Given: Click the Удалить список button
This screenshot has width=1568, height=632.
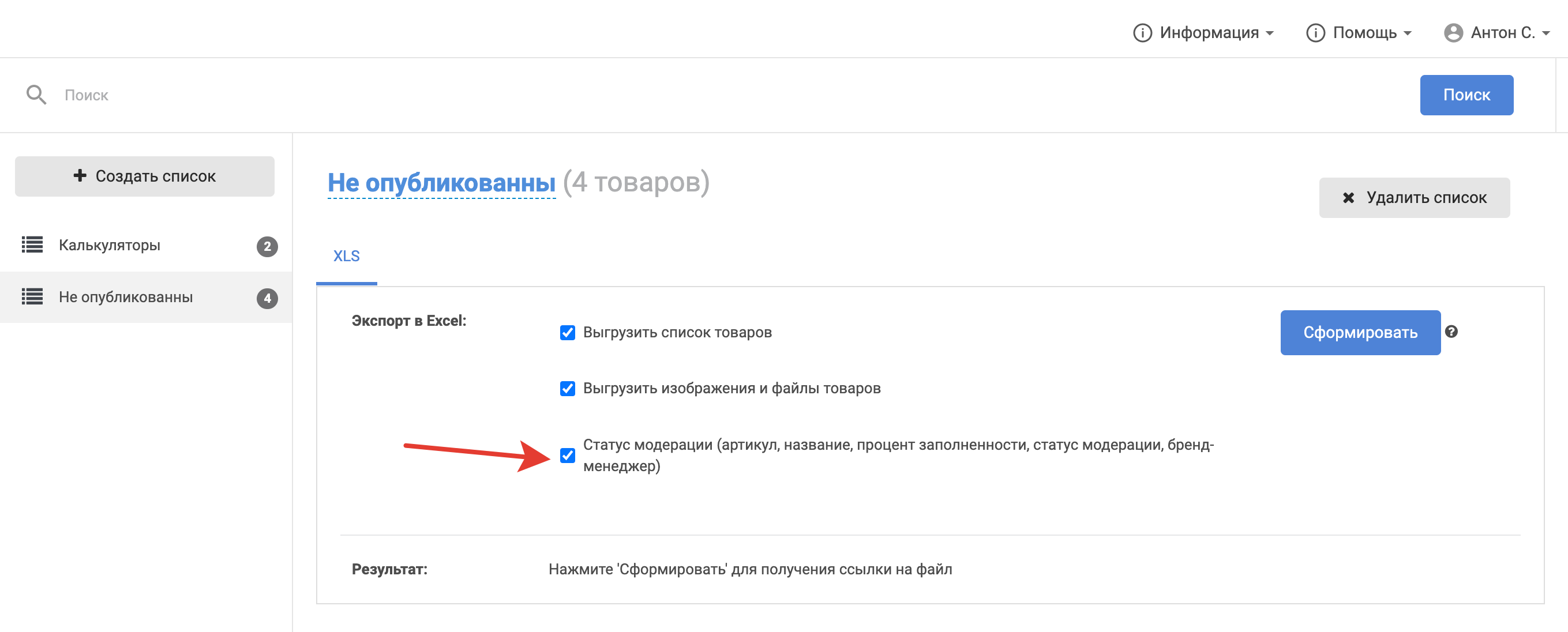Looking at the screenshot, I should click(1413, 198).
